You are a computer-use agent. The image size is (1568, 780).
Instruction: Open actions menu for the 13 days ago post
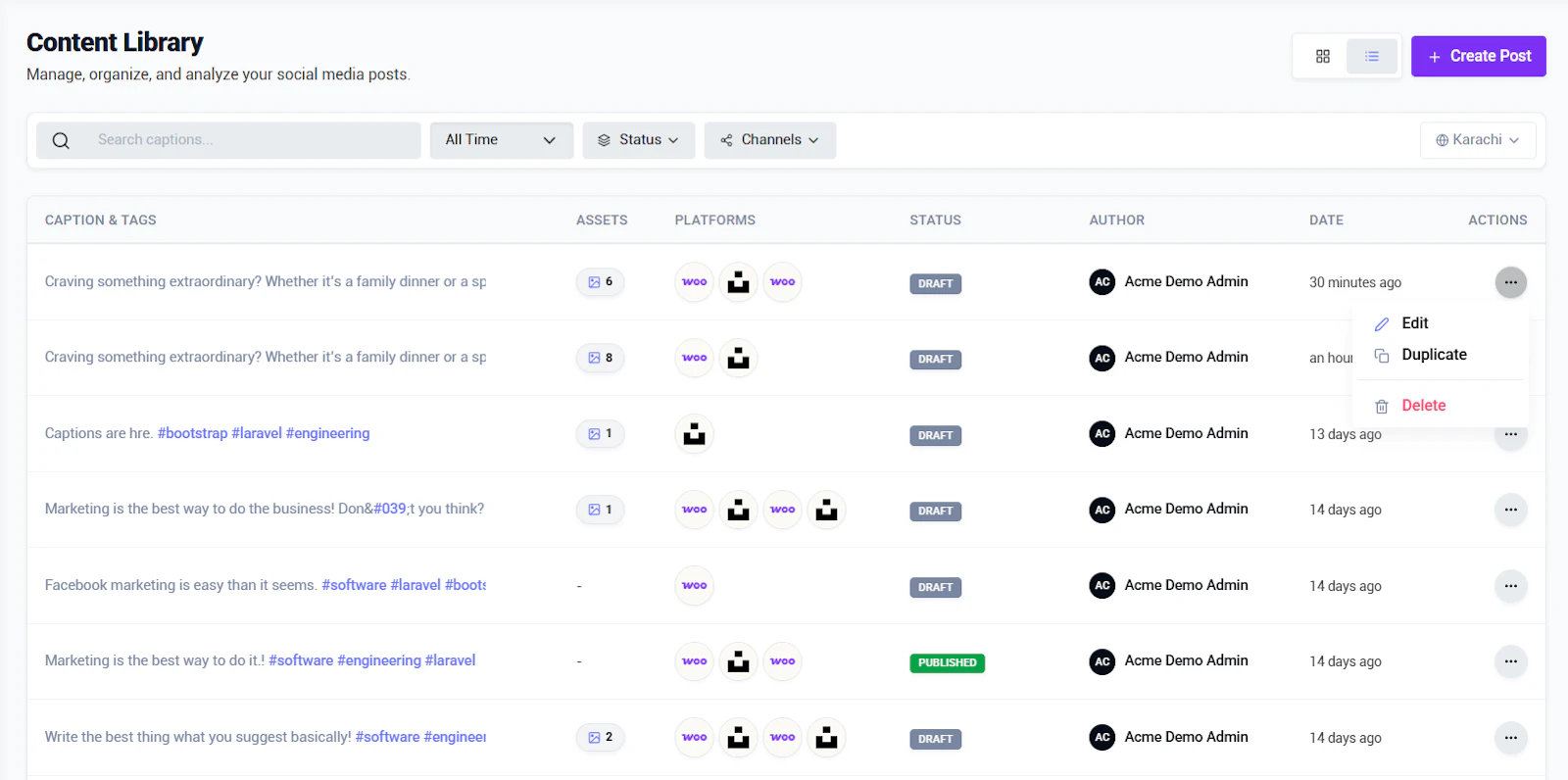point(1510,434)
